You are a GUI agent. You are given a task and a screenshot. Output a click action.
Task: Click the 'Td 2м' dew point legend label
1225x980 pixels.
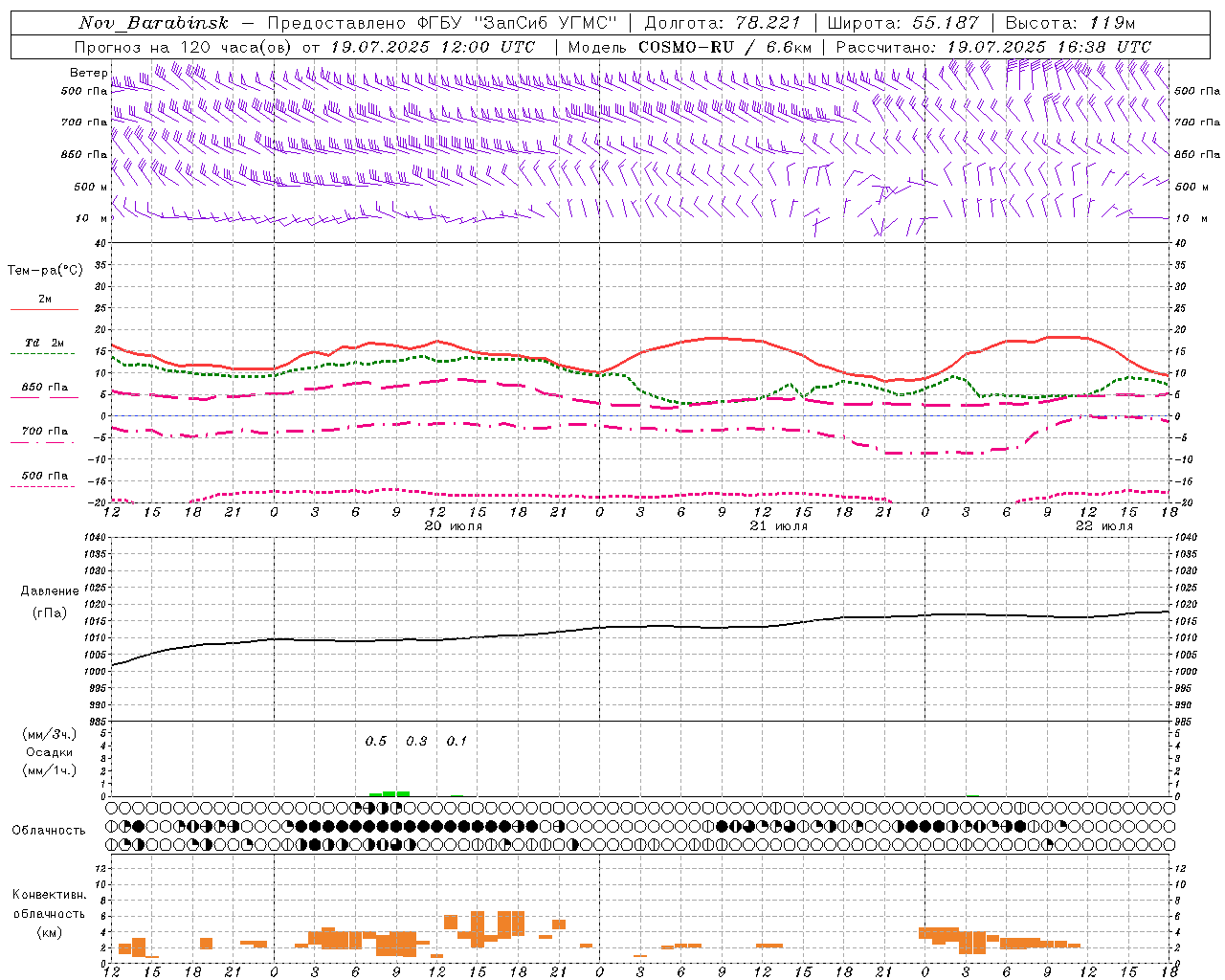point(45,343)
